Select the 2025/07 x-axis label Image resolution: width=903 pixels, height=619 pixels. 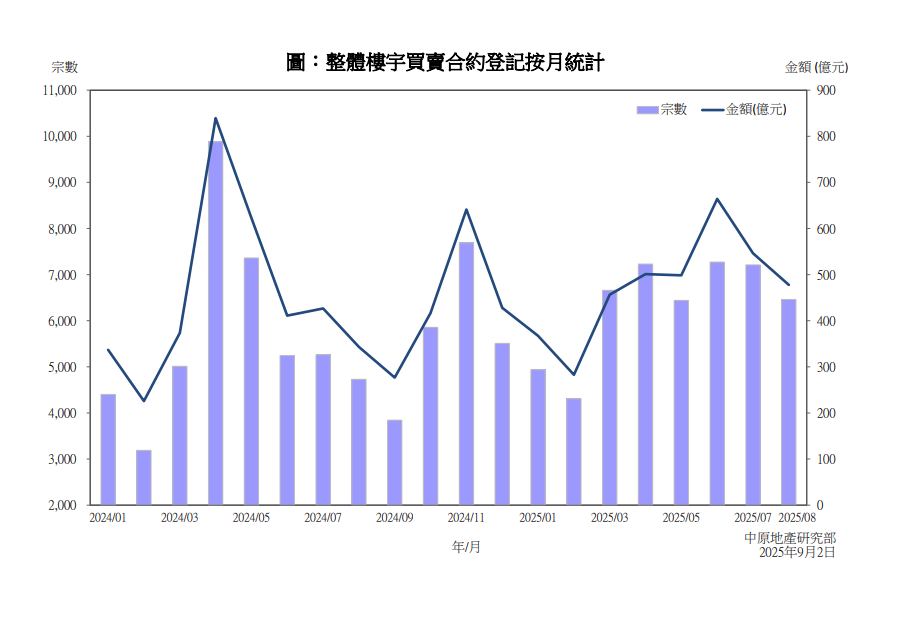pos(752,518)
